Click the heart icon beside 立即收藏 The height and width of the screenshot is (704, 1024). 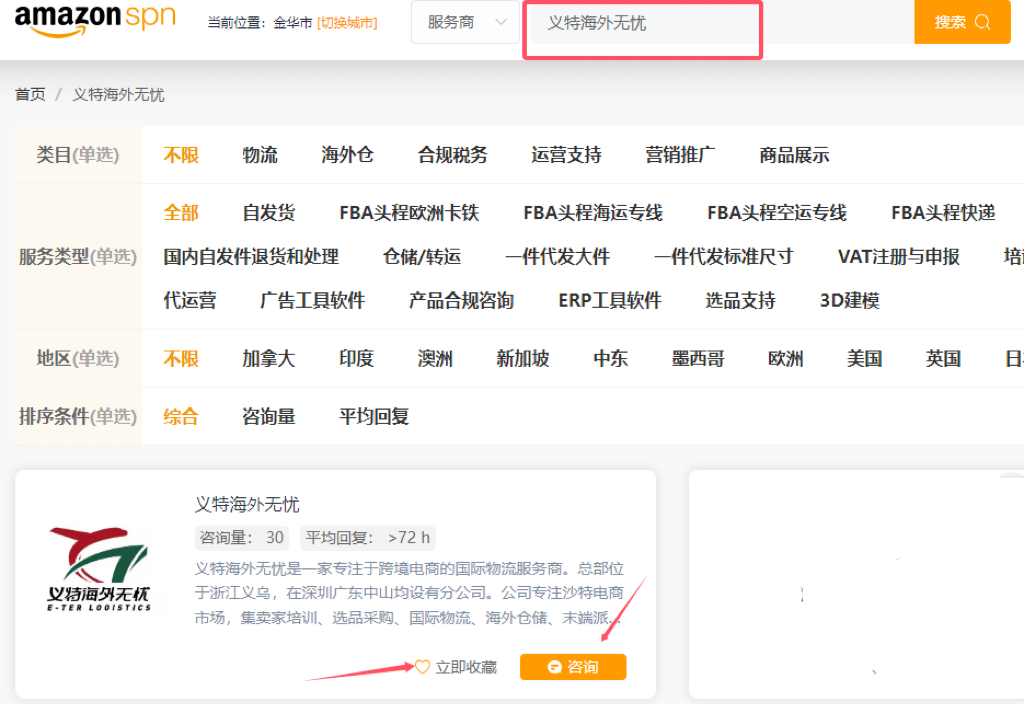point(423,667)
